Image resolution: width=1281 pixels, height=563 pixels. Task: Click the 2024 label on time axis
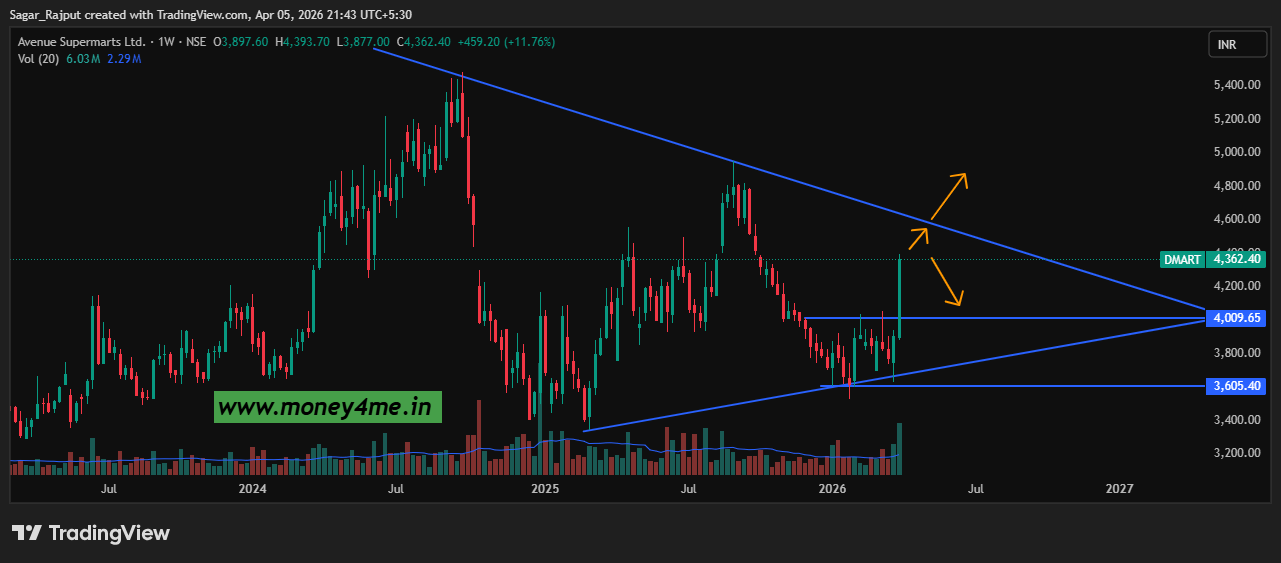click(253, 489)
